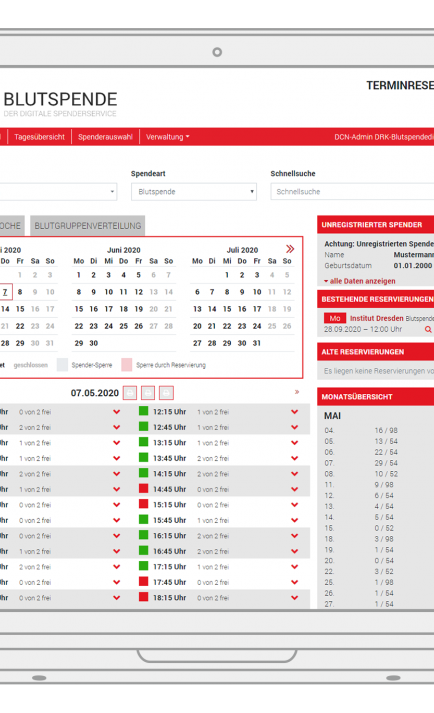434x713 pixels.
Task: Select 31 in the Juli 2020 calendar
Action: (257, 343)
